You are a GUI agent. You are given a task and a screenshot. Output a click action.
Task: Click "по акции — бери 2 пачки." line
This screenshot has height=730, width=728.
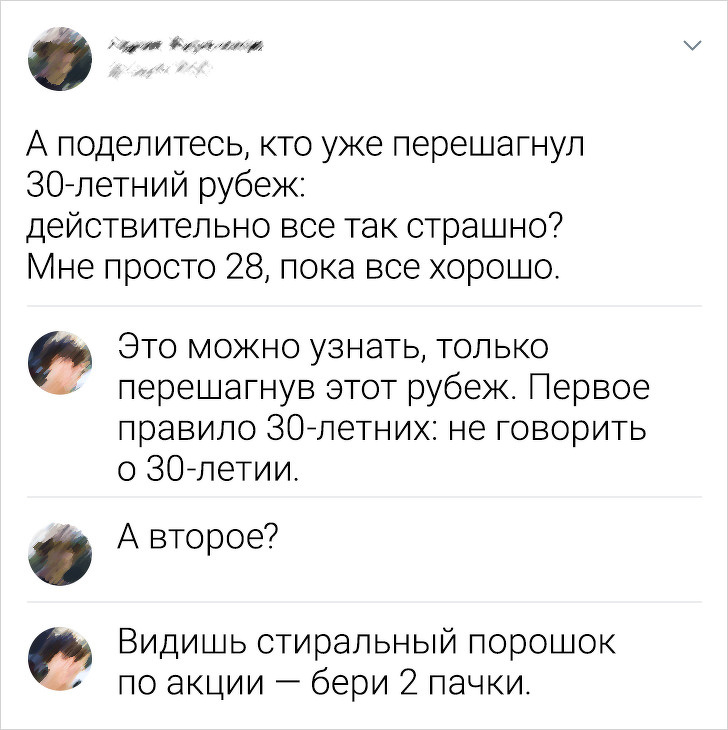point(321,683)
